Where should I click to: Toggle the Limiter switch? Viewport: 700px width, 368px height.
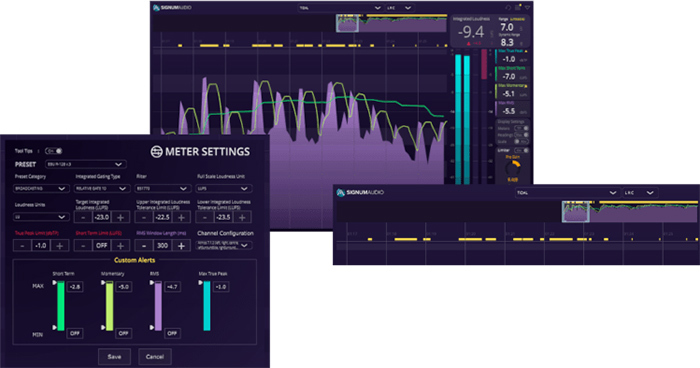521,151
